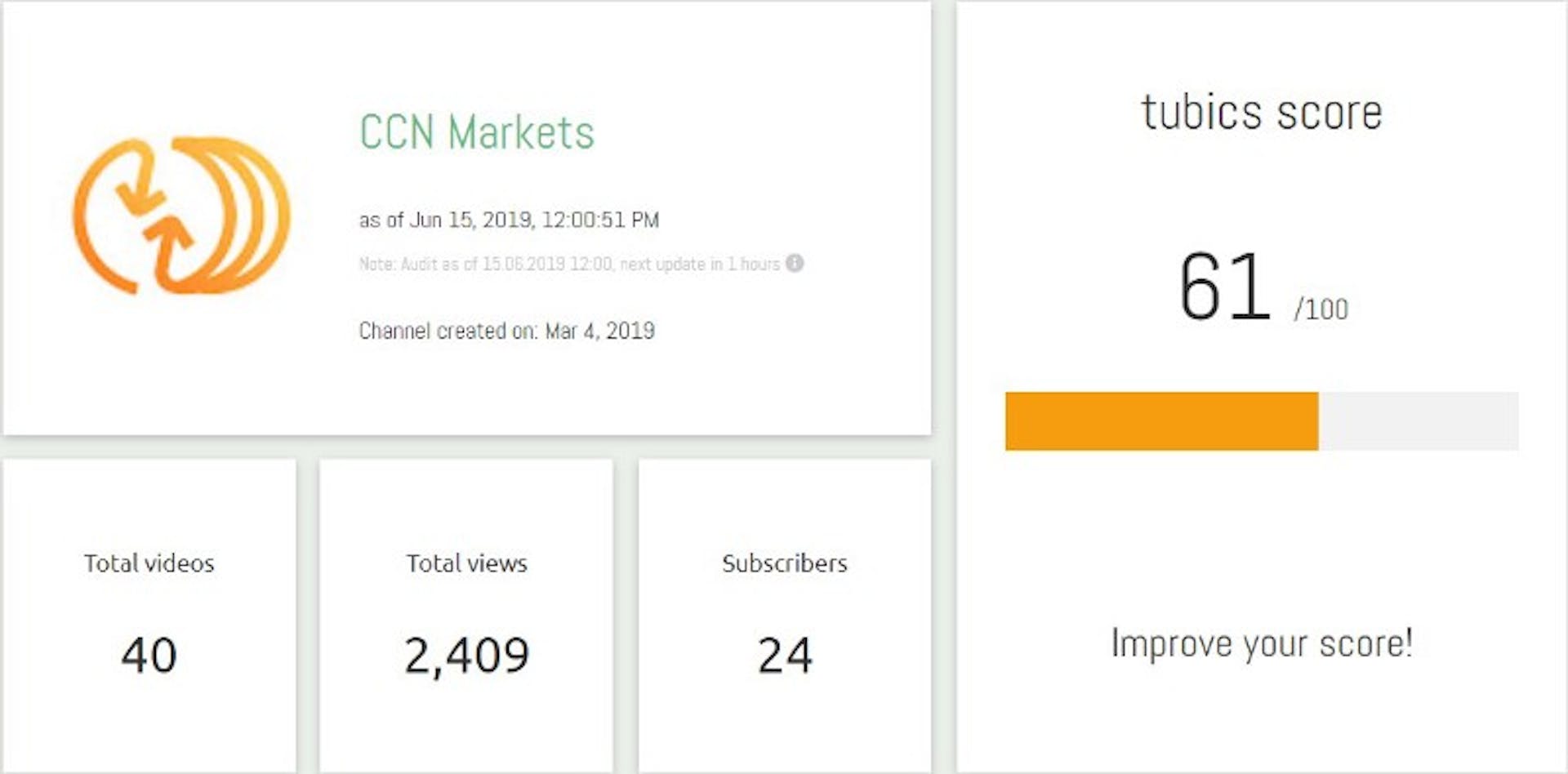1568x774 pixels.
Task: Click the as of Jun 15, 2019 timestamp
Action: coord(509,220)
